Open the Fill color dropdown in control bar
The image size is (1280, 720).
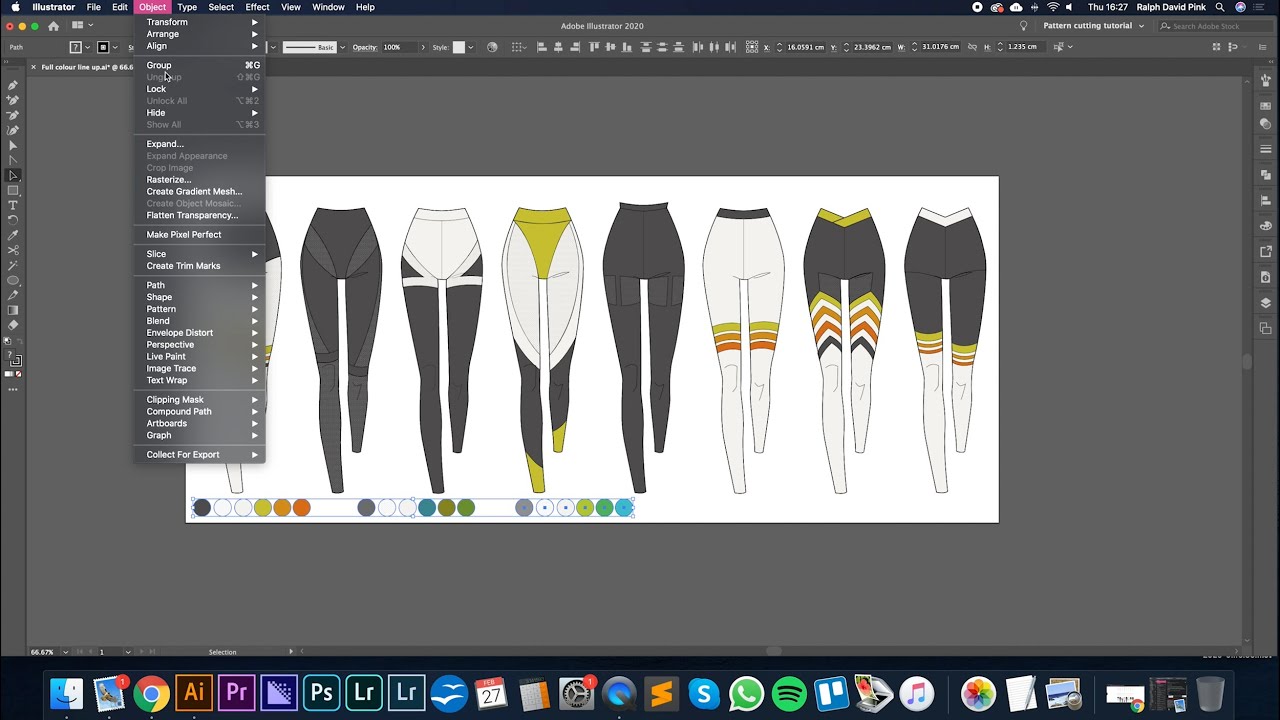point(89,47)
